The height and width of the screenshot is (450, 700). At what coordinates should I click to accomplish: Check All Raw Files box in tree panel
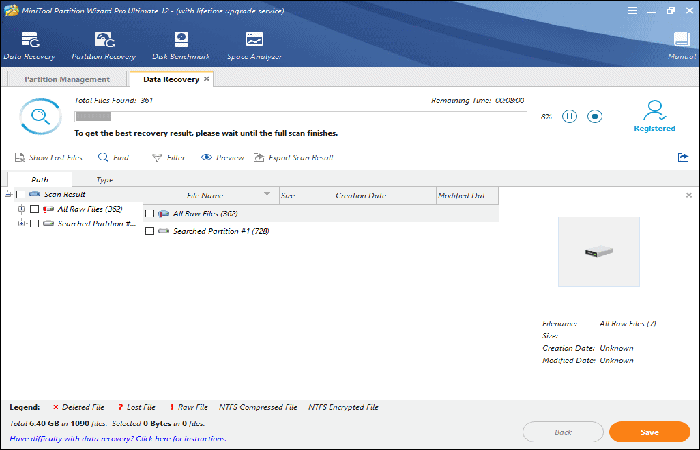(35, 209)
